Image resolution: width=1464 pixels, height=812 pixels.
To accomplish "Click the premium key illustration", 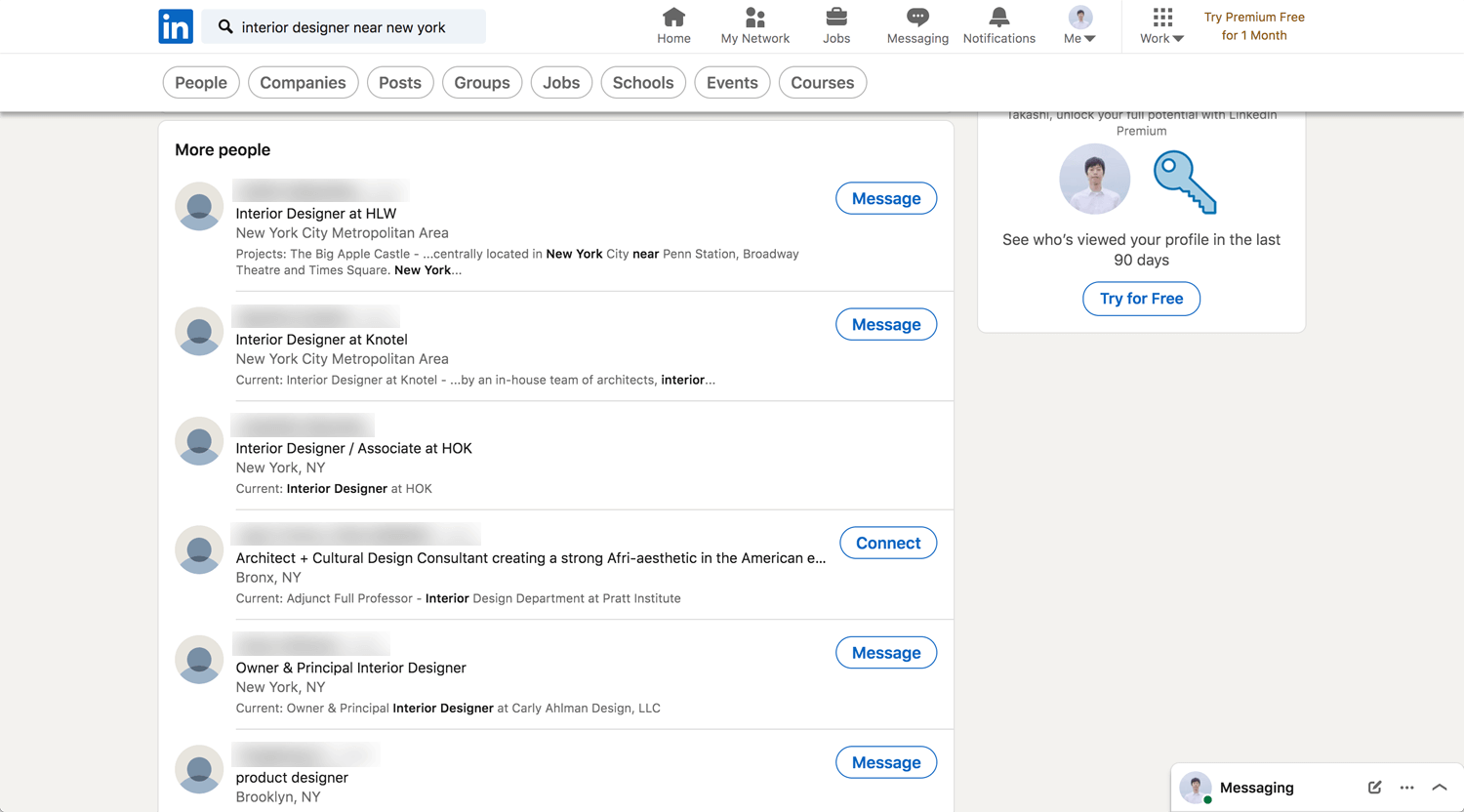I will point(1185,182).
